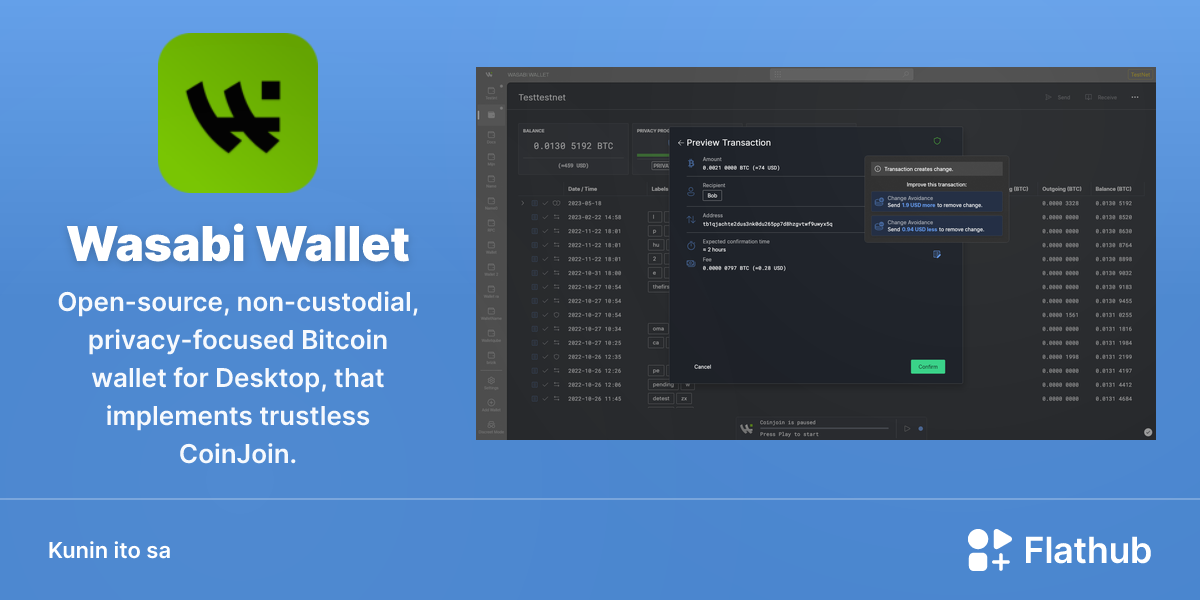Select the 2022-10-26 12:06 transaction row
The height and width of the screenshot is (600, 1200).
594,384
